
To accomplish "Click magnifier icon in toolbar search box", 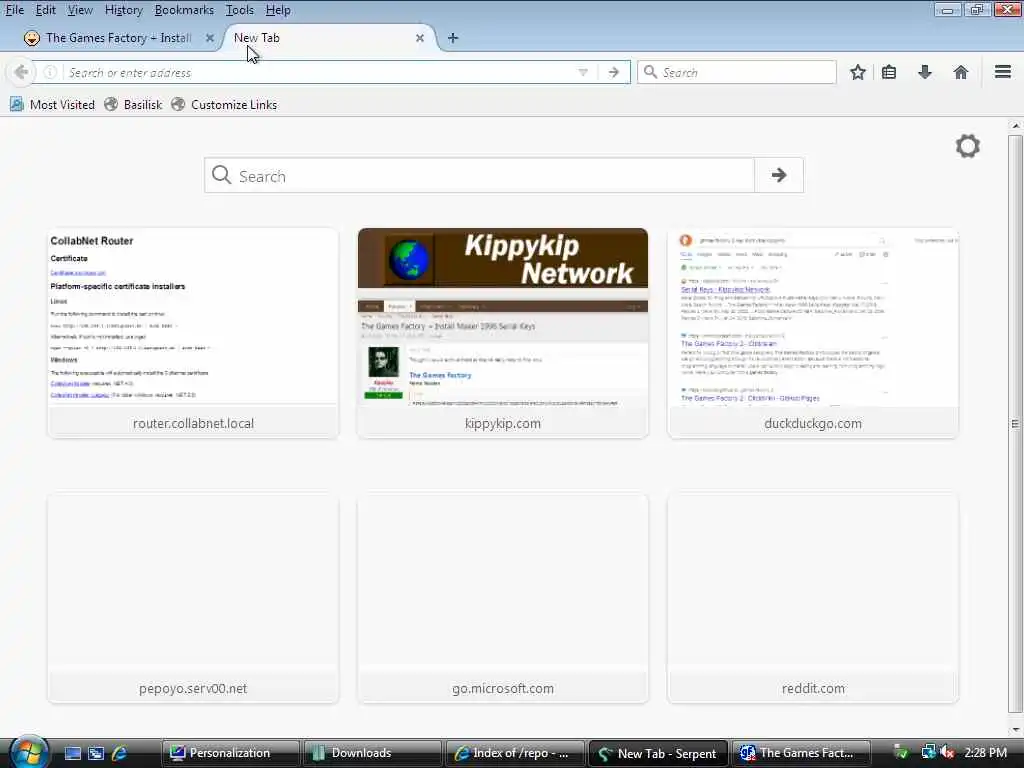I will coord(650,72).
